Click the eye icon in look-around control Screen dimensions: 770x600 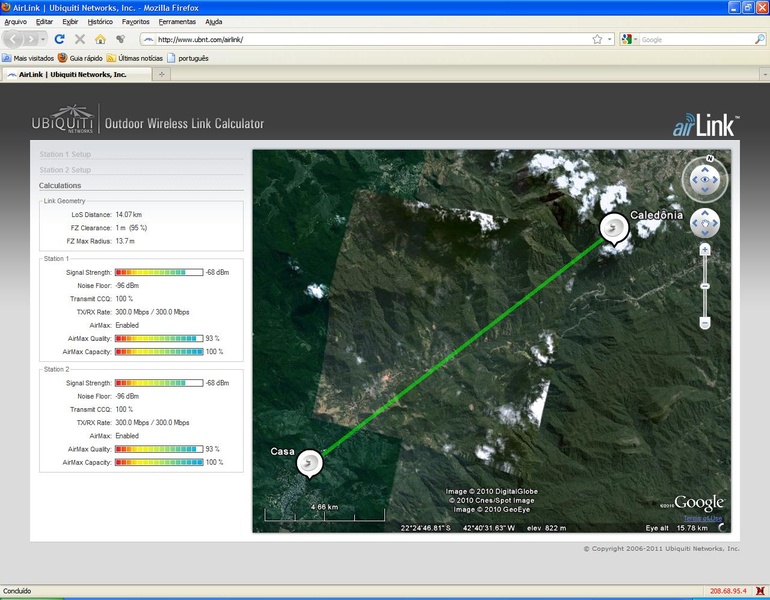(x=705, y=180)
